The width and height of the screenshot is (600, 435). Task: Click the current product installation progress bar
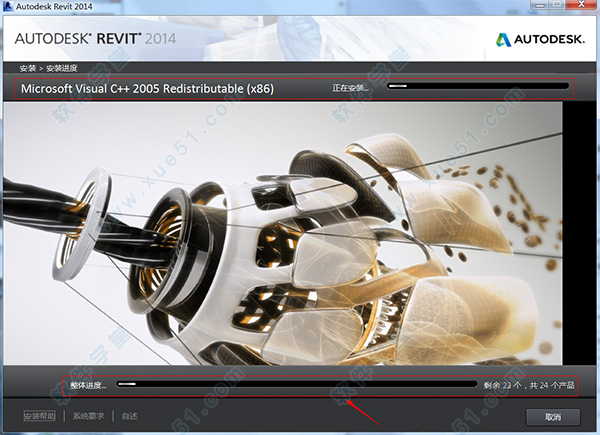pos(478,87)
